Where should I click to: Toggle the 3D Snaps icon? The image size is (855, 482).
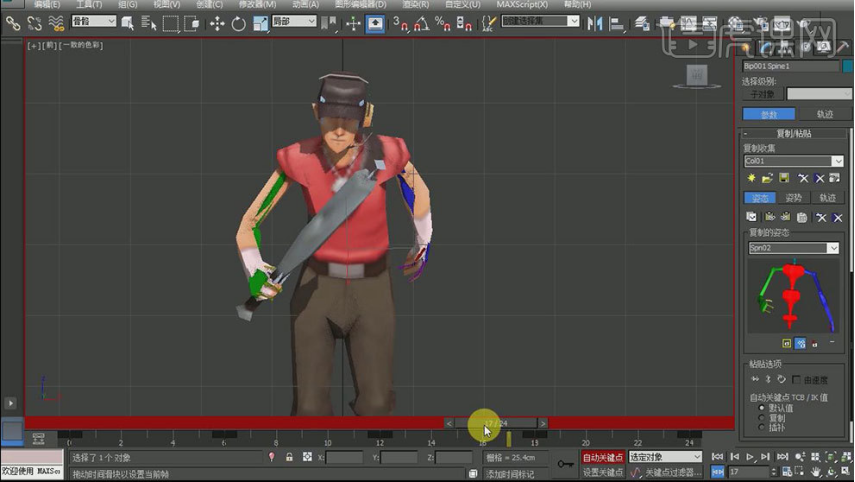click(x=400, y=23)
